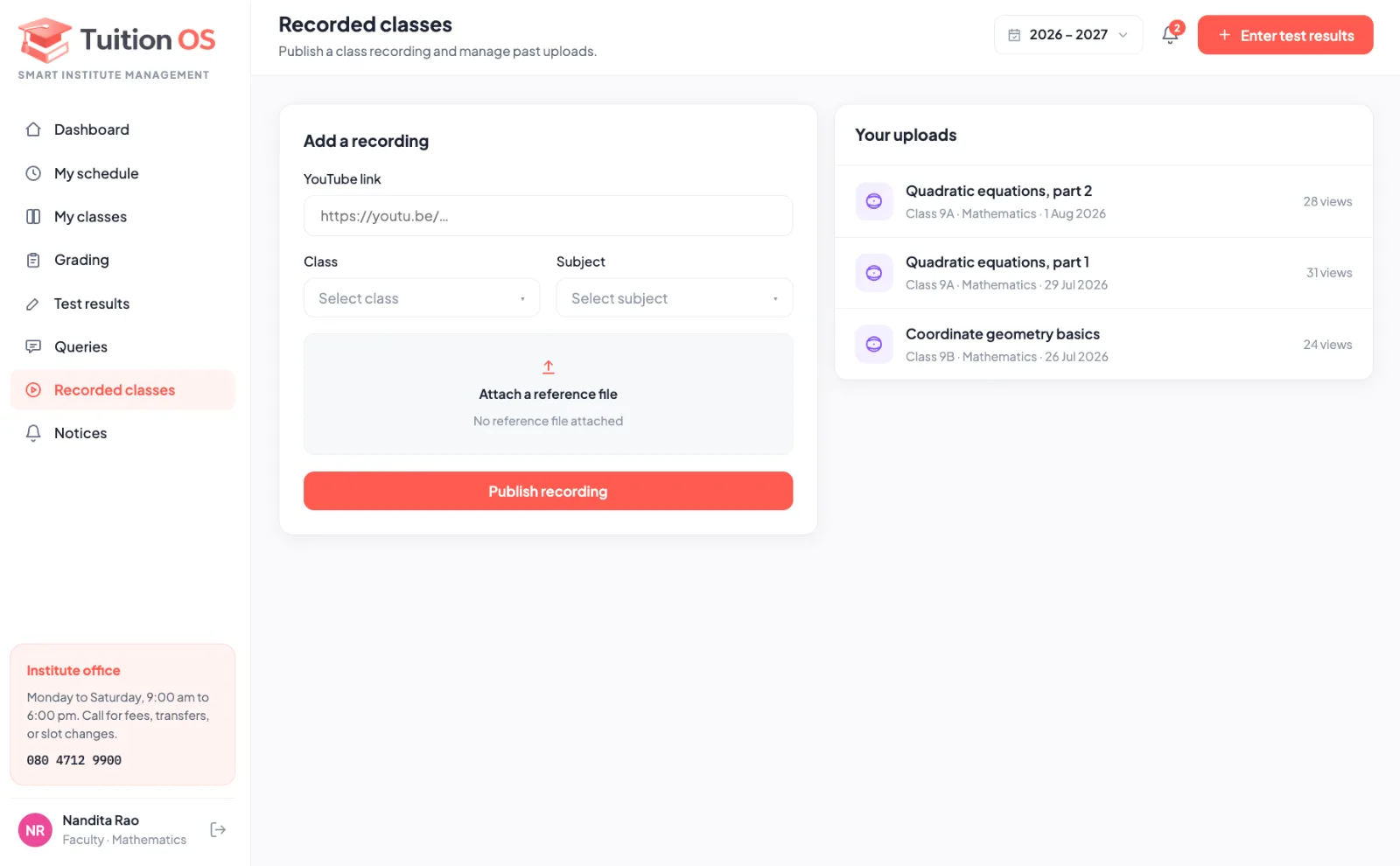Navigate to My classes

(x=122, y=217)
